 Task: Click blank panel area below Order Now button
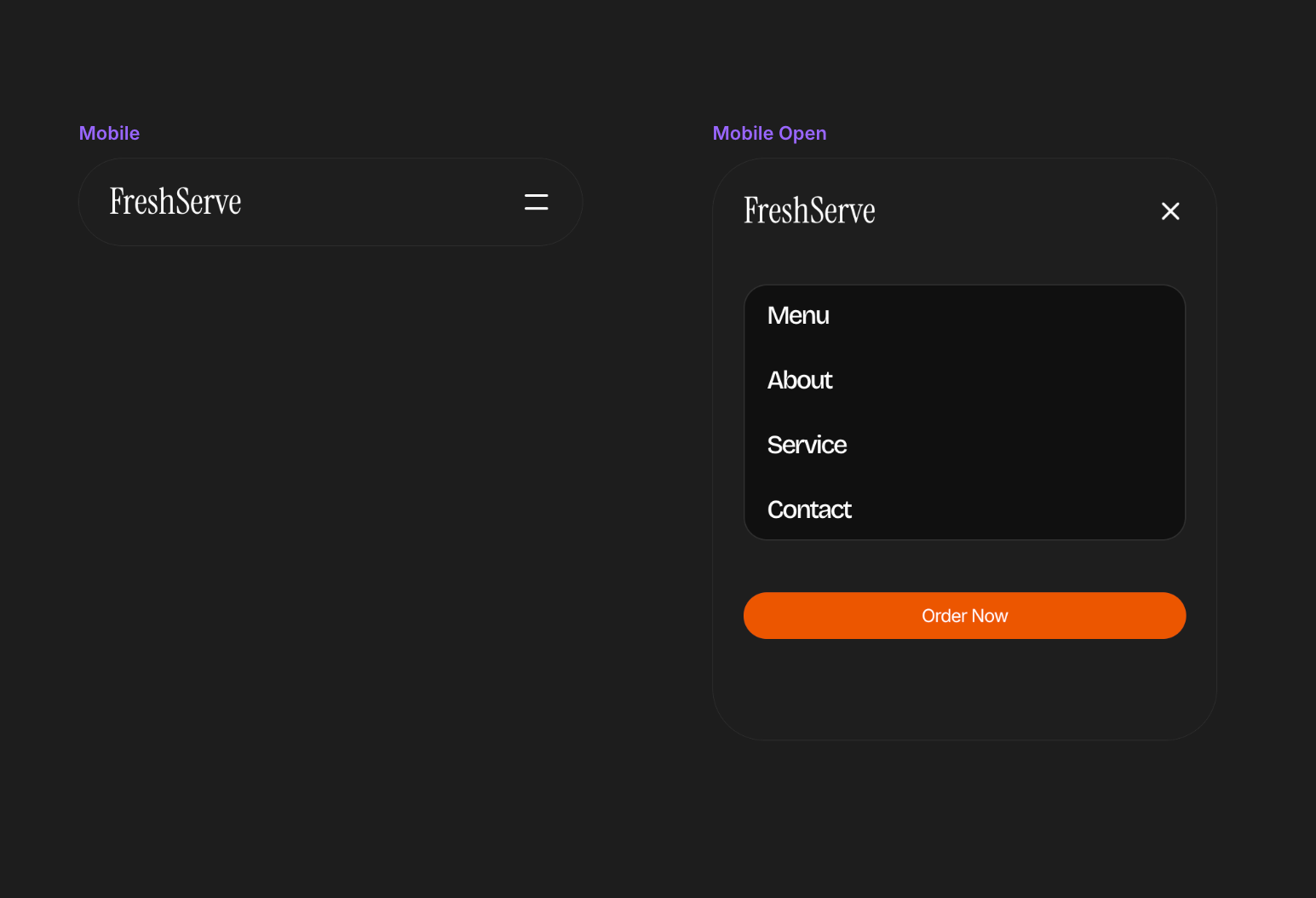964,690
